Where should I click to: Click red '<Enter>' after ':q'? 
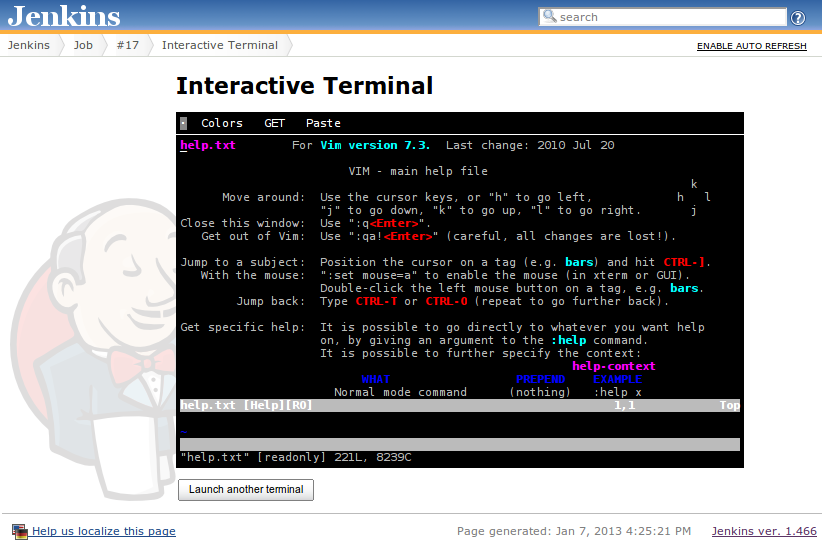point(394,223)
